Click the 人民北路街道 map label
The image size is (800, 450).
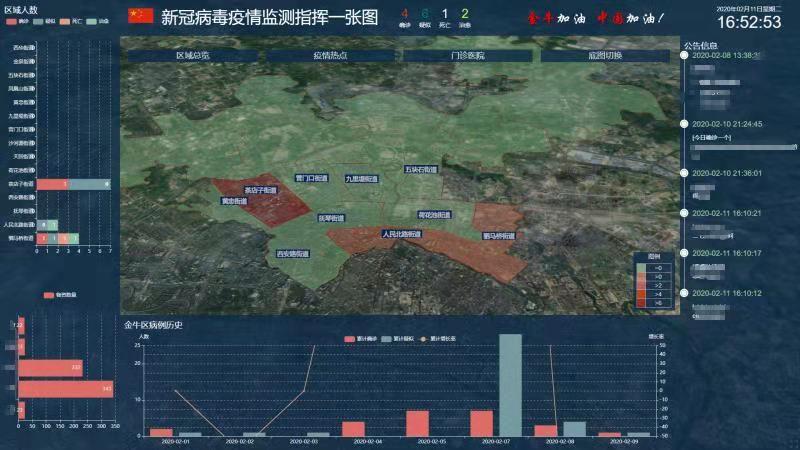[x=401, y=234]
